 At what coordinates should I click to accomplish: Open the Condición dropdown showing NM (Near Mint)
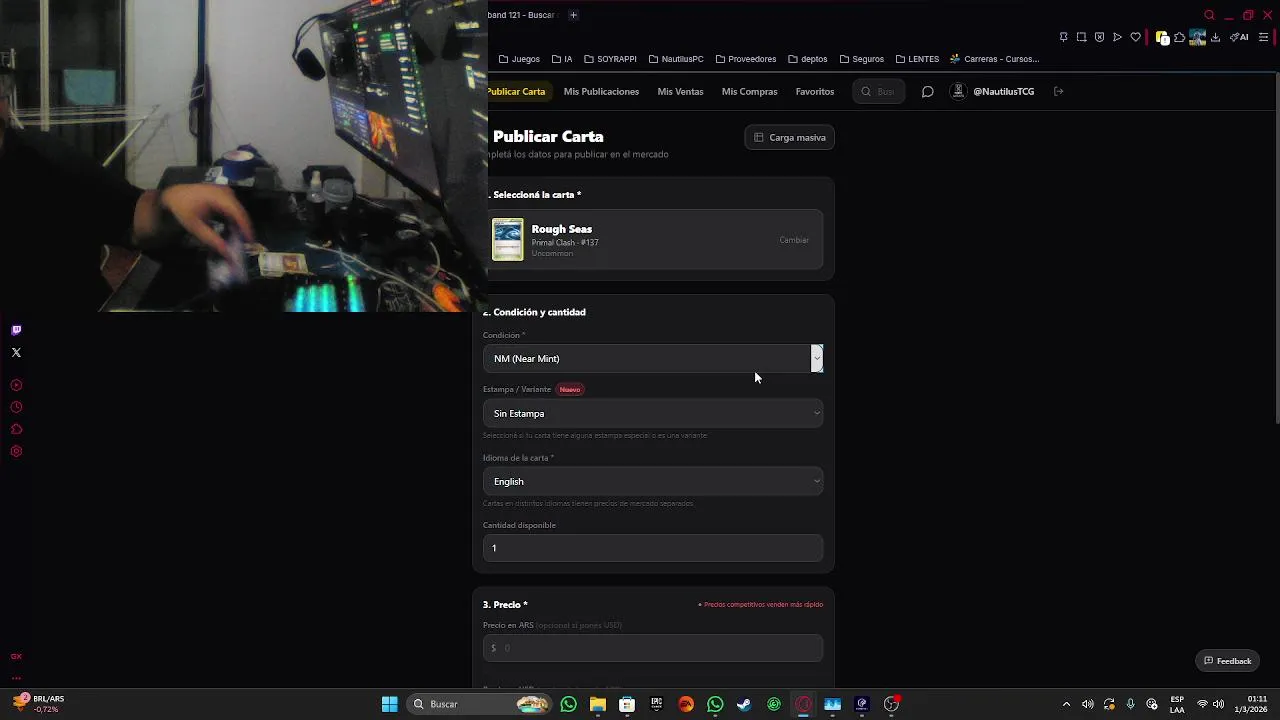pyautogui.click(x=653, y=358)
